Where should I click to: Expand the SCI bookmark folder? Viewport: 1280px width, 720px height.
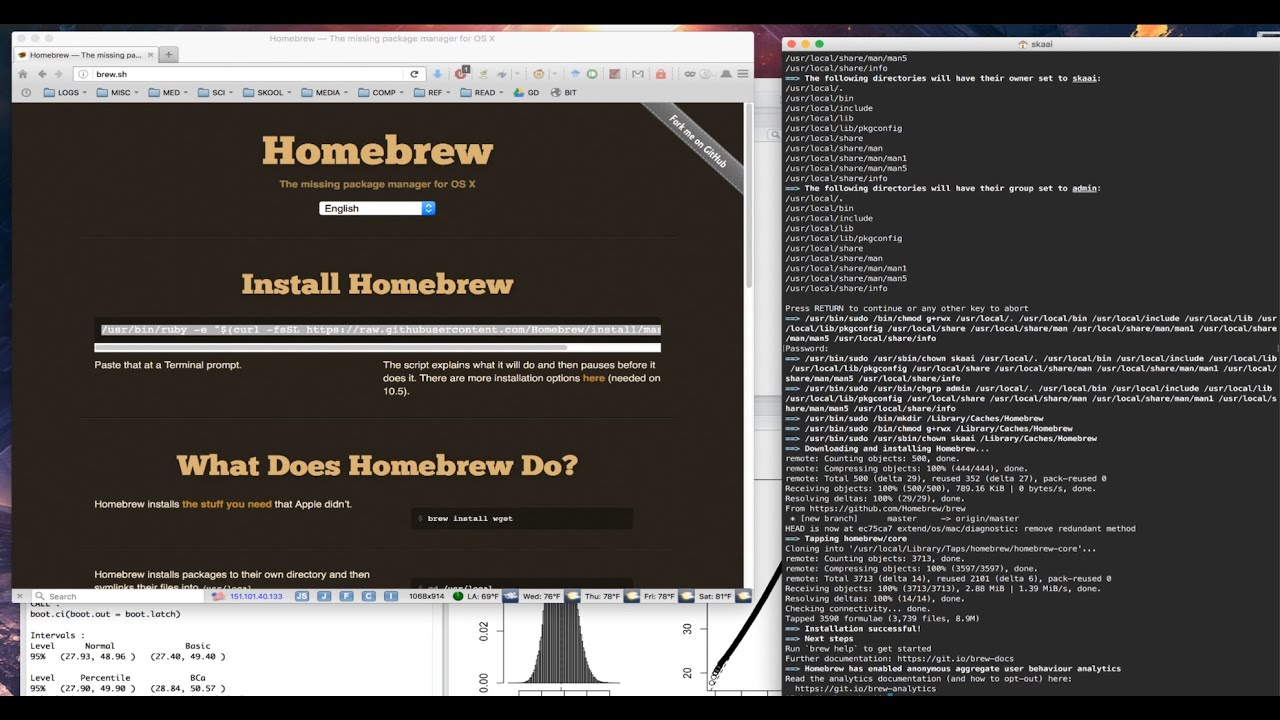(216, 92)
